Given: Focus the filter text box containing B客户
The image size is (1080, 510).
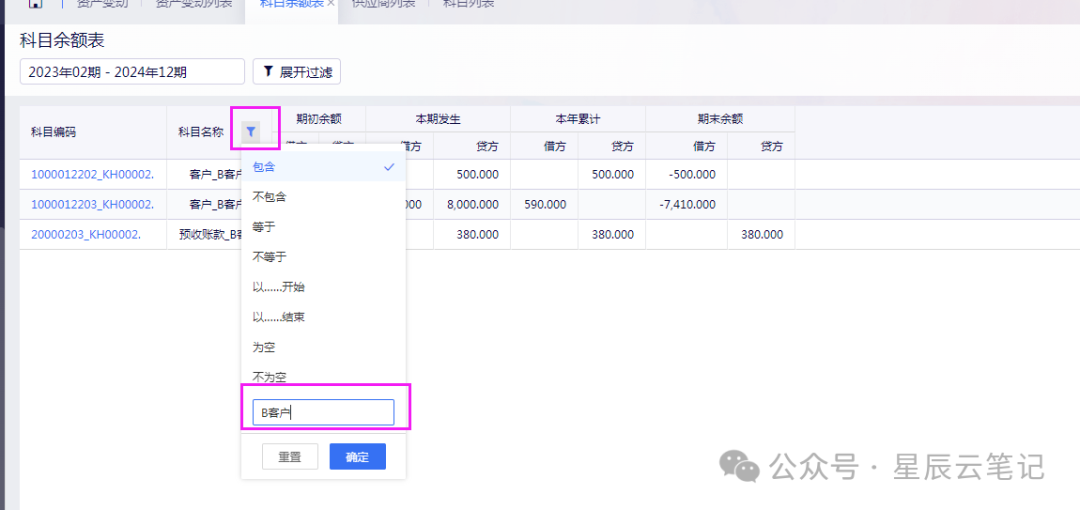Looking at the screenshot, I should pyautogui.click(x=324, y=412).
